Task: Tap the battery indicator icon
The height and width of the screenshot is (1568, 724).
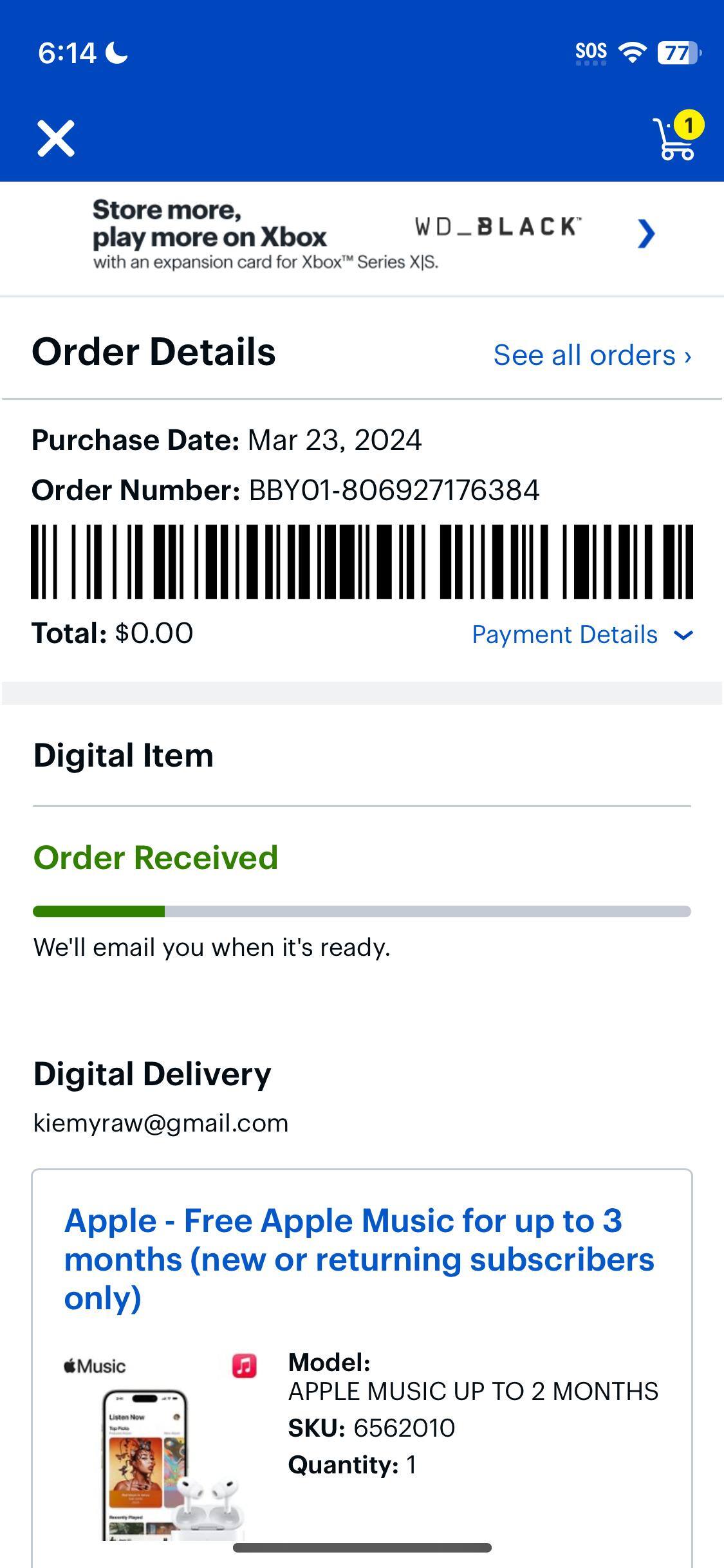Action: 678,53
